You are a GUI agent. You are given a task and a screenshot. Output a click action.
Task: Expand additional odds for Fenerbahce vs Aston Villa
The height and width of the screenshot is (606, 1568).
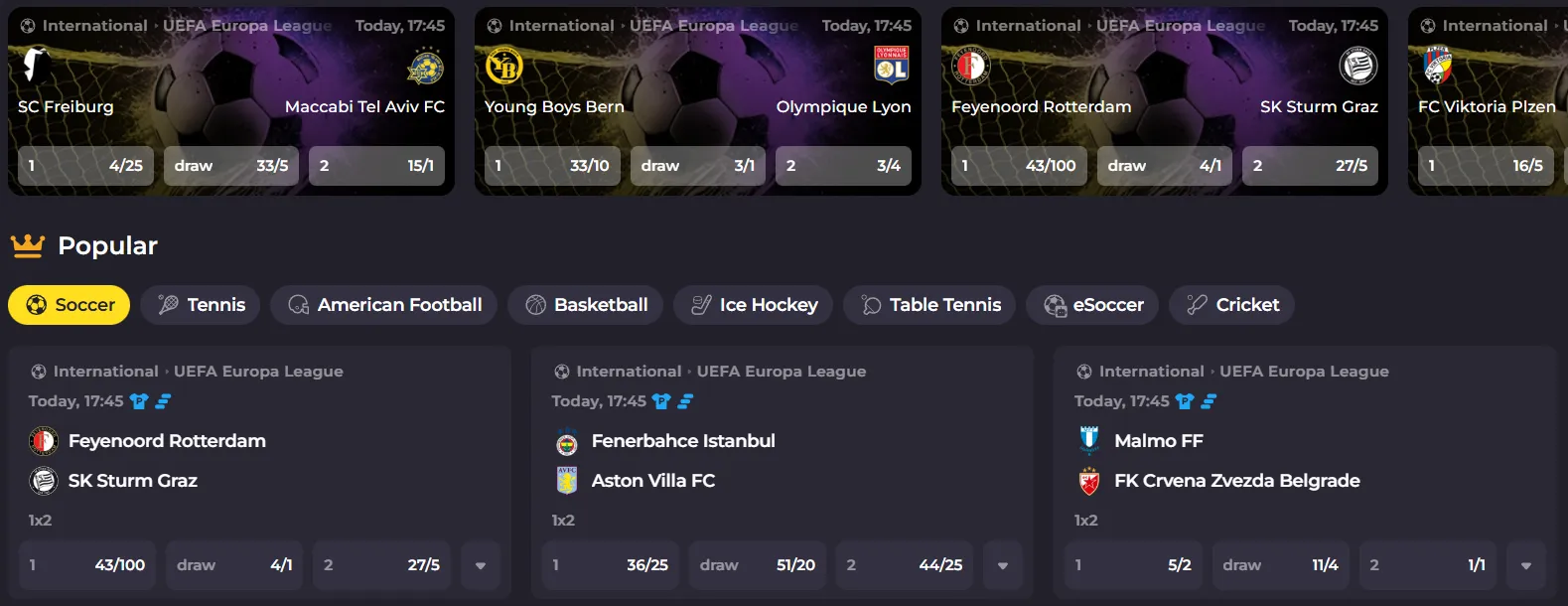pyautogui.click(x=1003, y=564)
